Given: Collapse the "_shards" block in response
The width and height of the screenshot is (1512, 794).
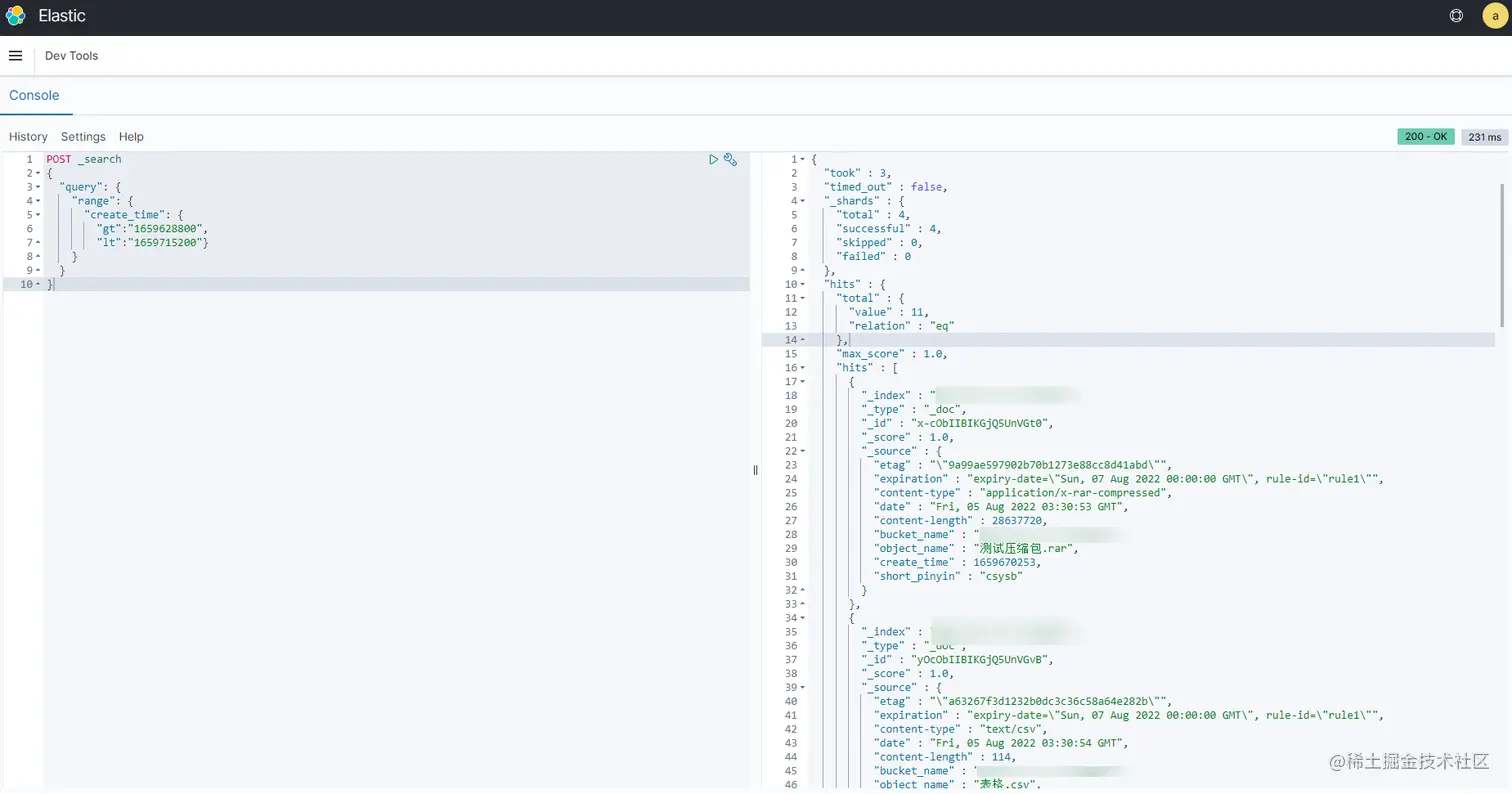Looking at the screenshot, I should click(x=802, y=201).
